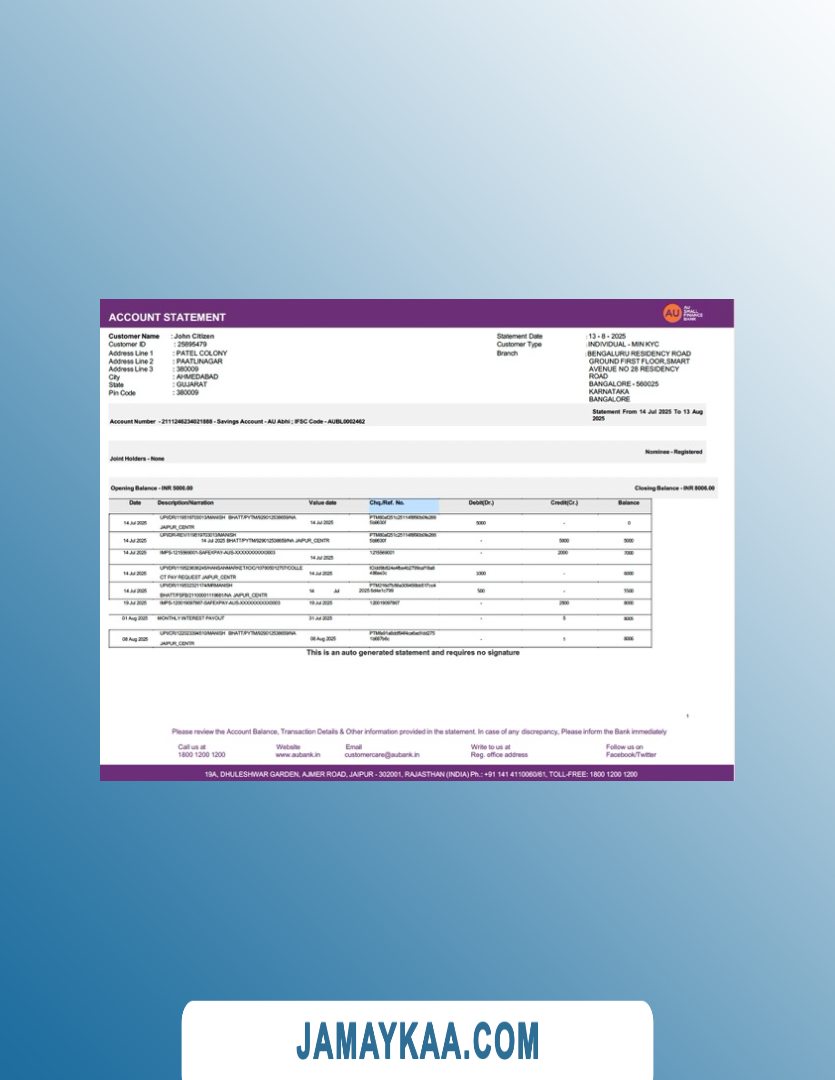Click the Description/Narration column header
Screen dimensions: 835x1080
(x=185, y=503)
